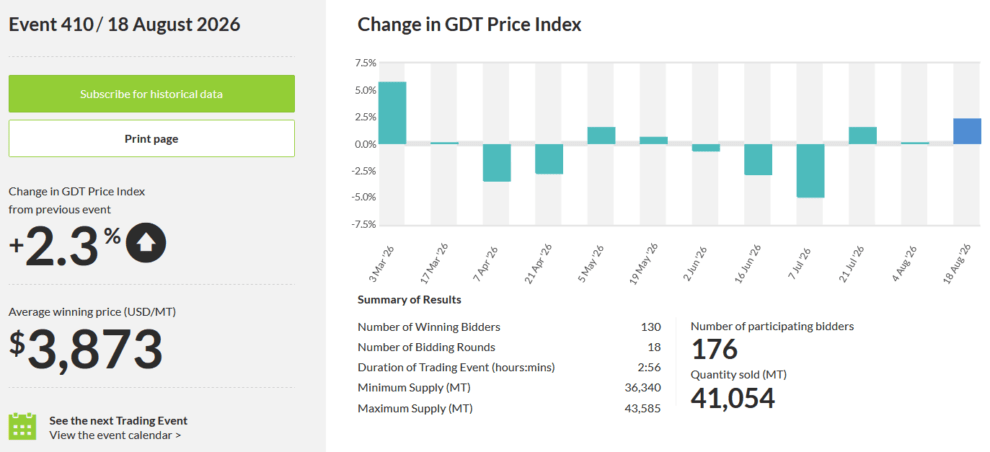Click the Minimum Supply (MT) label

click(414, 388)
